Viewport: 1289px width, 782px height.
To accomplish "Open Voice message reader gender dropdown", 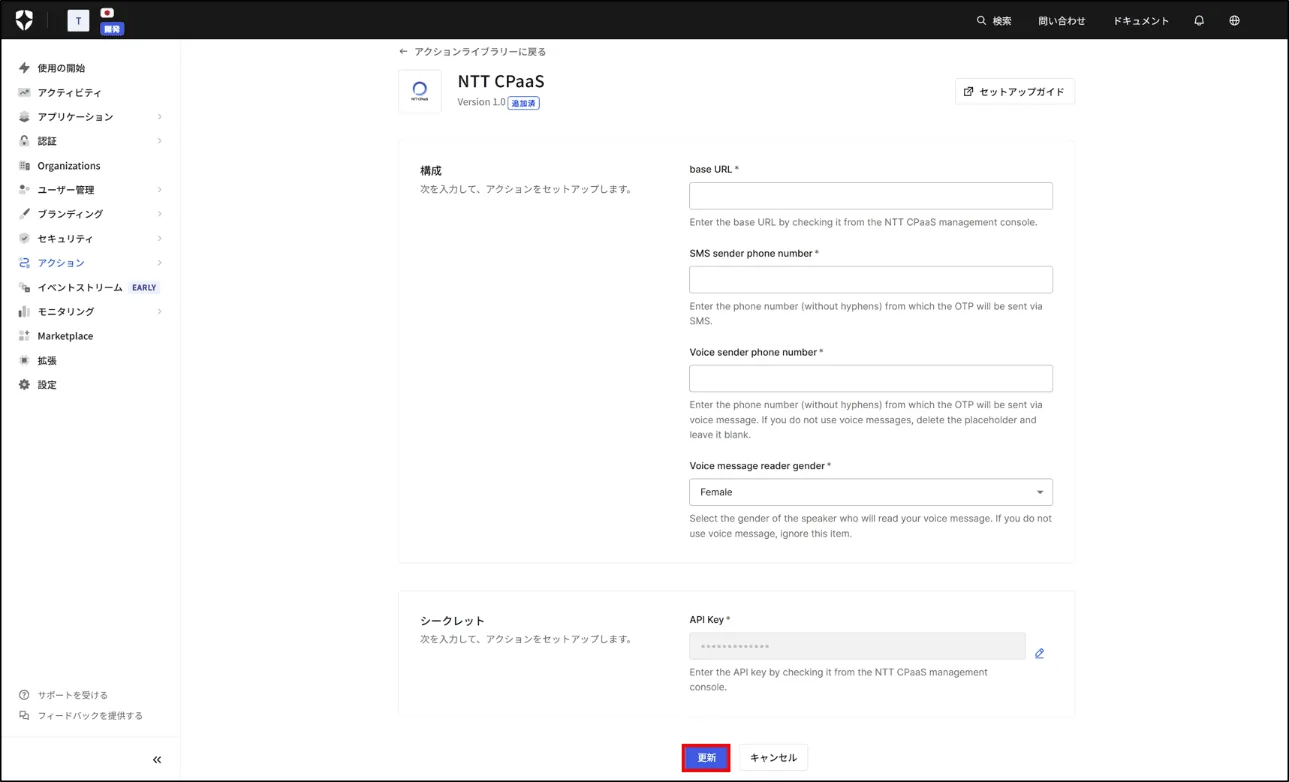I will [x=870, y=492].
